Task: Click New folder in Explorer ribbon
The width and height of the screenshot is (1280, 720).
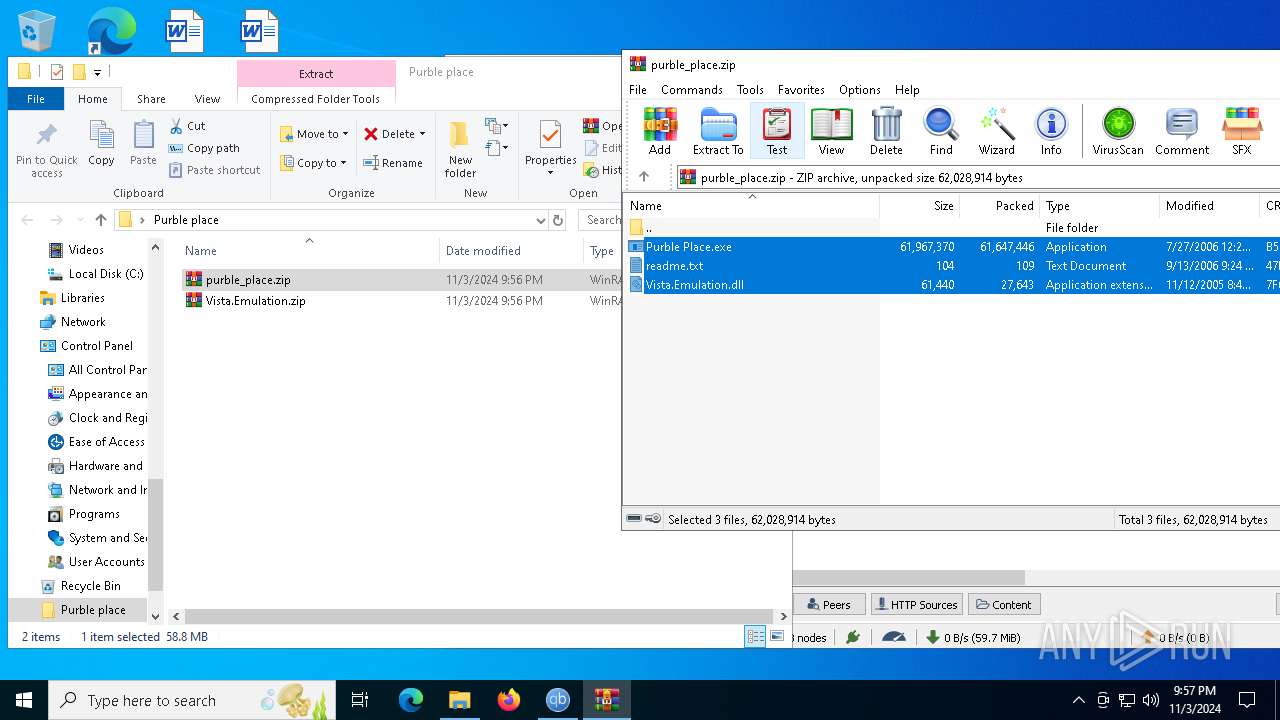Action: pyautogui.click(x=460, y=150)
